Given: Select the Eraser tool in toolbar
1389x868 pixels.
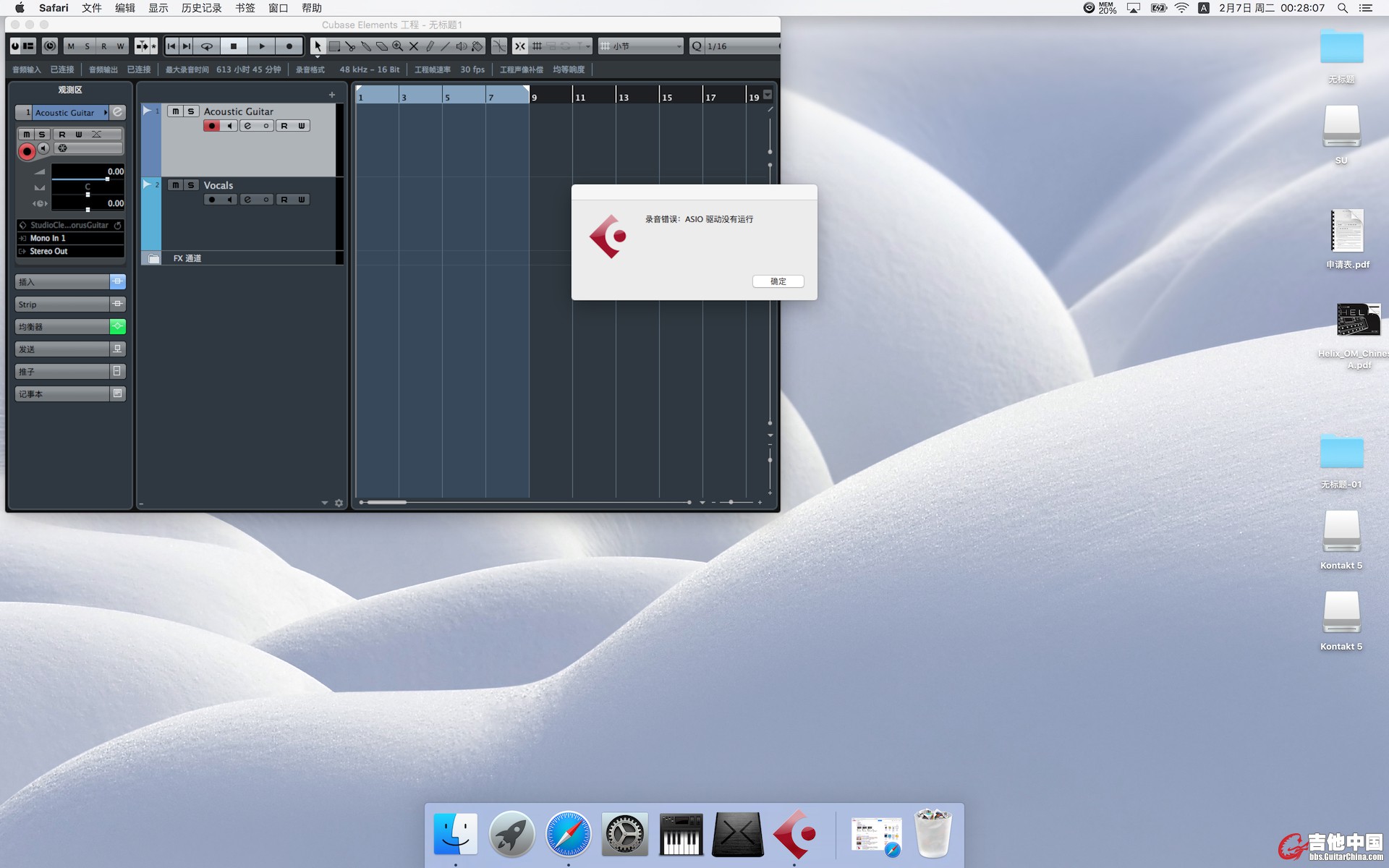Looking at the screenshot, I should [382, 46].
